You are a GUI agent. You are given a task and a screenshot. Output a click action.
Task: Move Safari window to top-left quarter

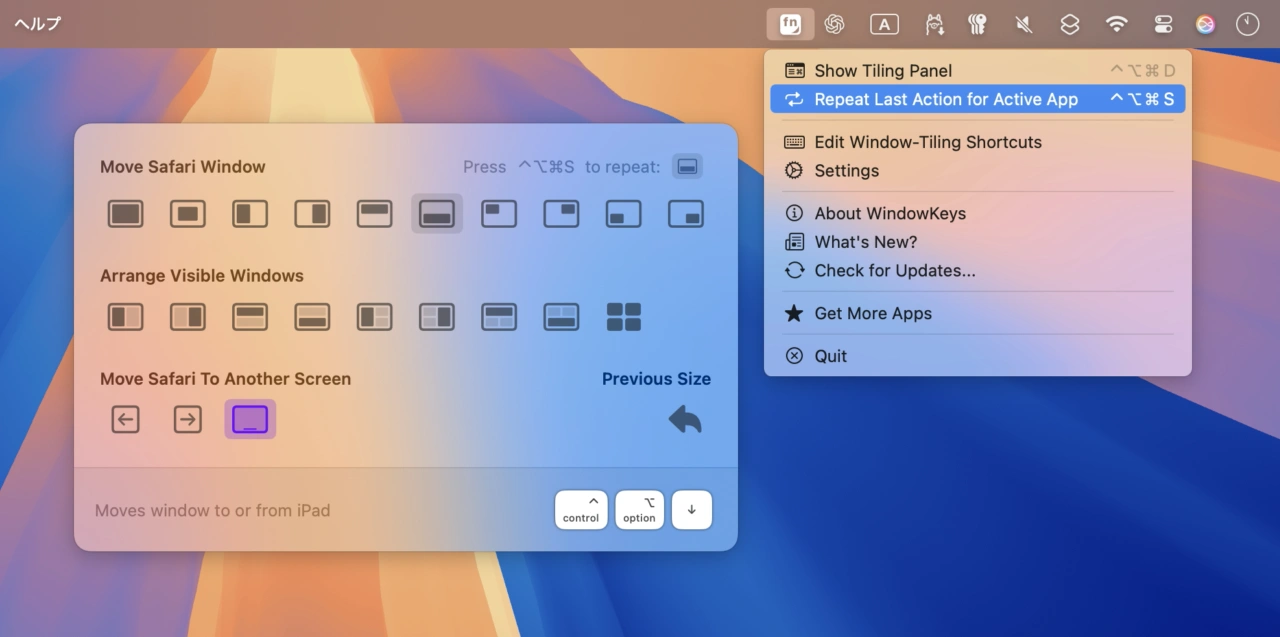tap(499, 214)
